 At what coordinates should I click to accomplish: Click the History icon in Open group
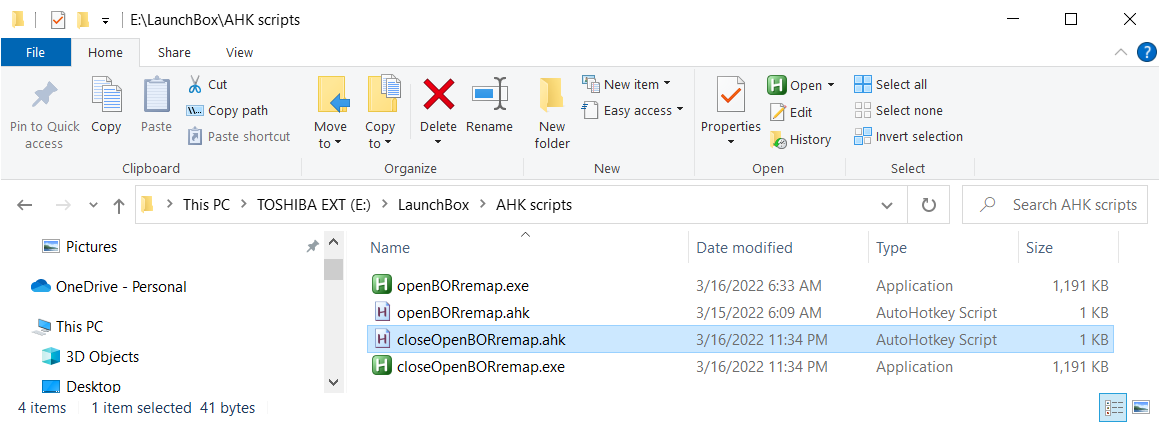tap(778, 139)
